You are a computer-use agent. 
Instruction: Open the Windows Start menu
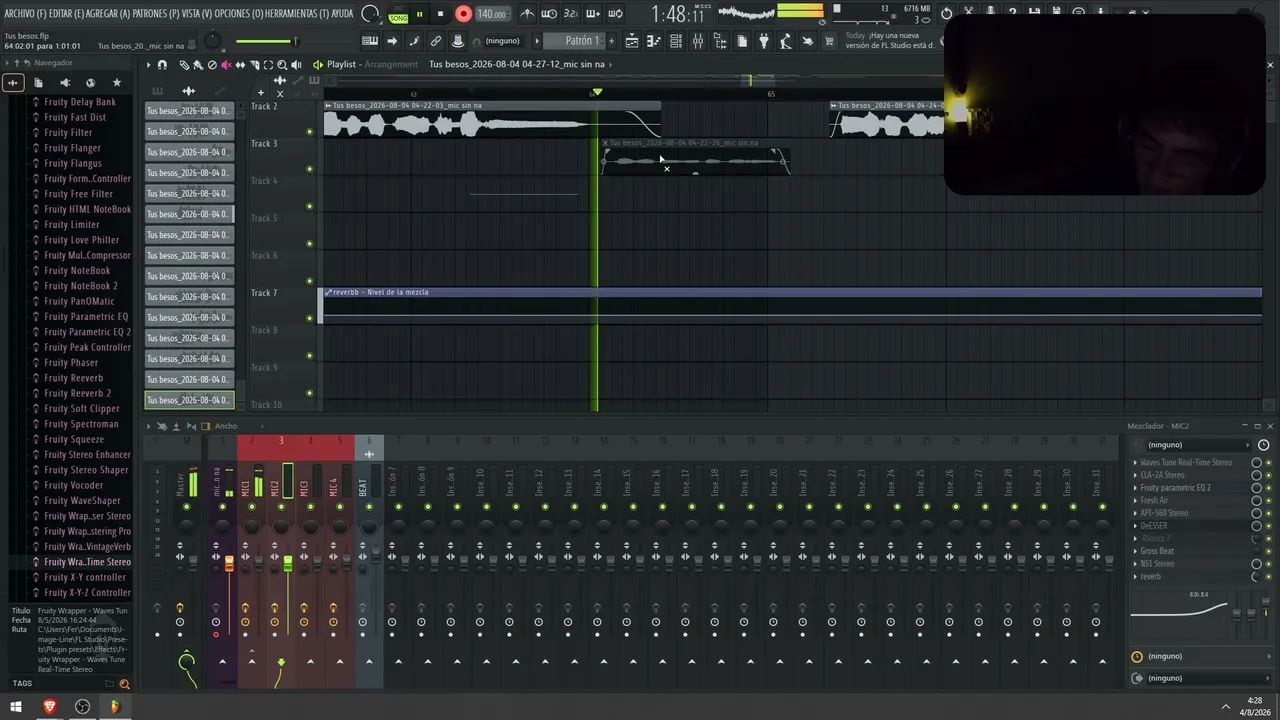(x=16, y=706)
